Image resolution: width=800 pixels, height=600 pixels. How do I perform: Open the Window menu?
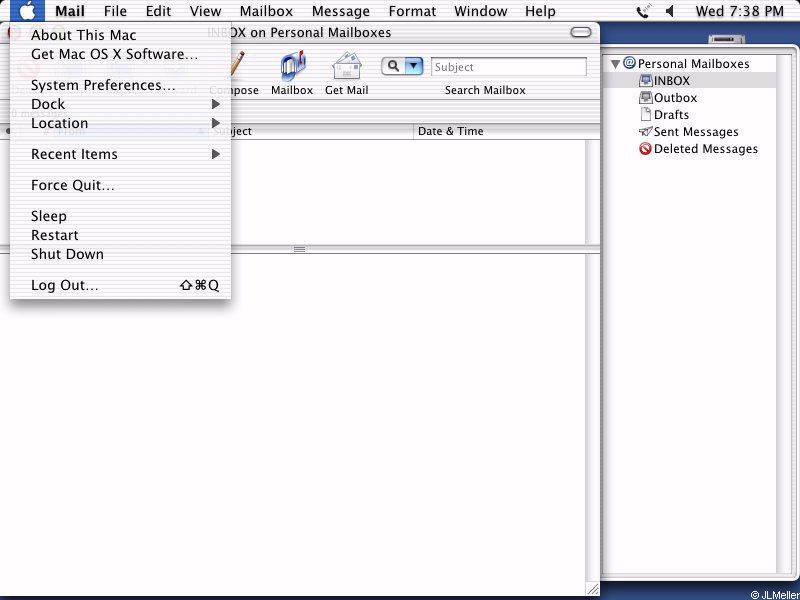pos(481,11)
